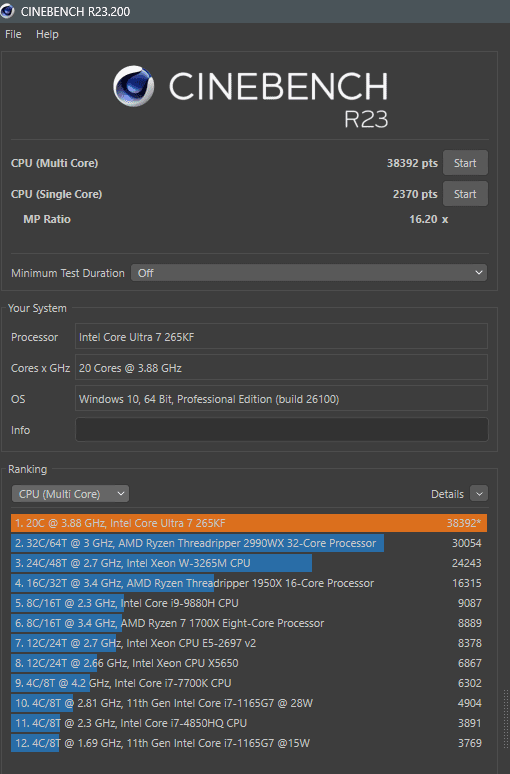Viewport: 510px width, 774px height.
Task: Select ranking row Intel Core i7-4850HQ CPU
Action: click(249, 723)
